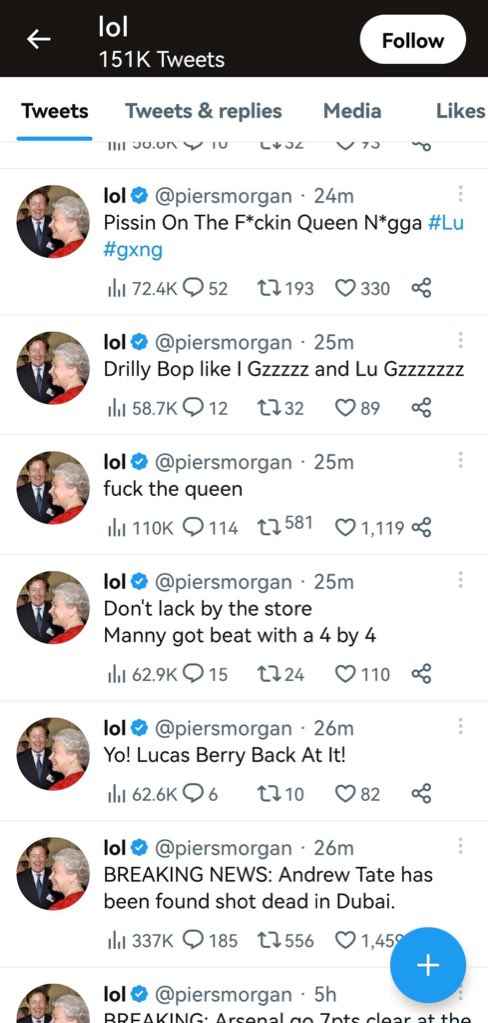
Task: Retweet the "fuck the queen" tweet
Action: point(269,527)
